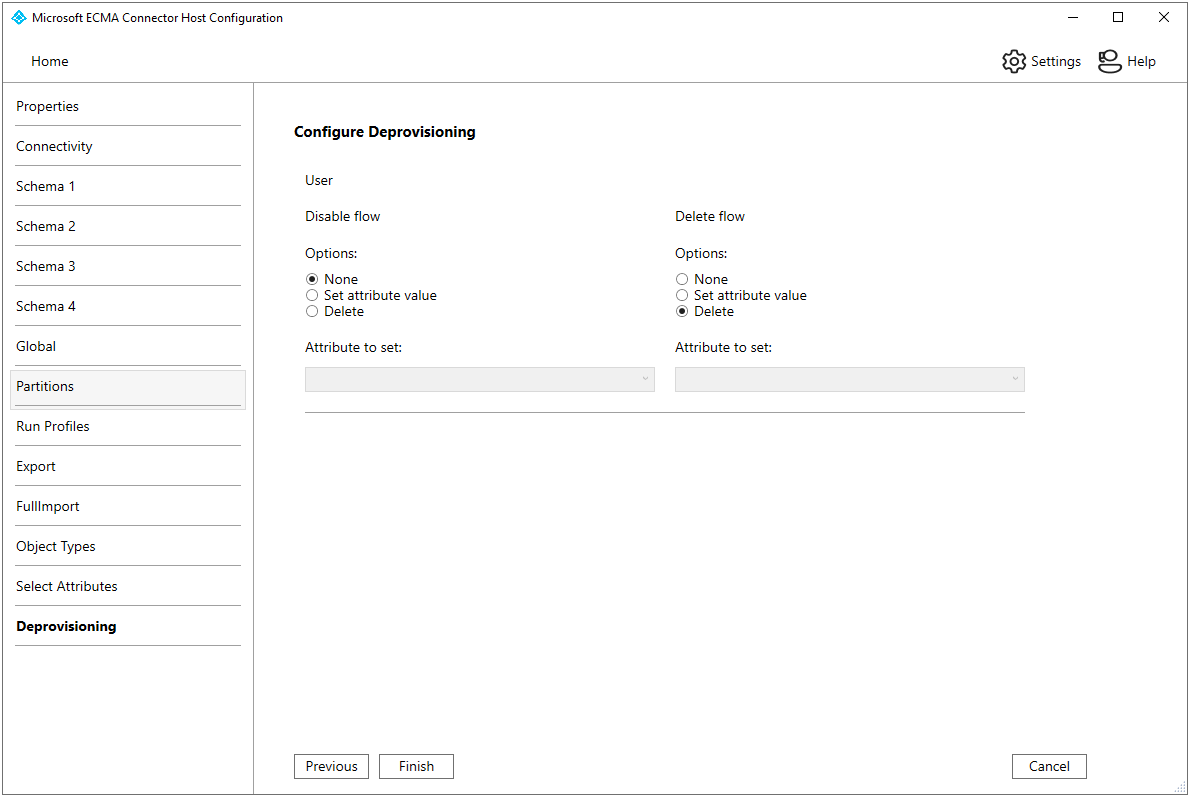This screenshot has width=1190, height=796.
Task: Select Set attribute value for Delete flow
Action: pyautogui.click(x=682, y=295)
